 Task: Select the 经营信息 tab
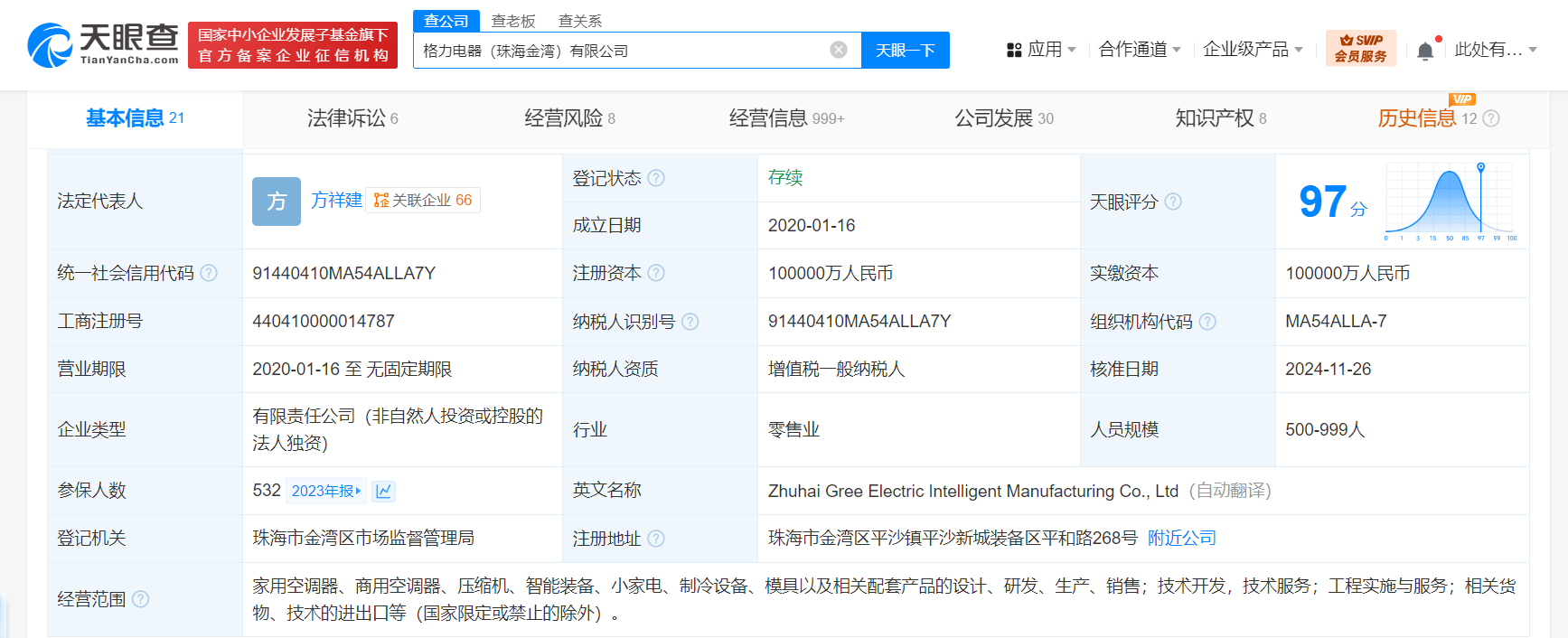786,118
